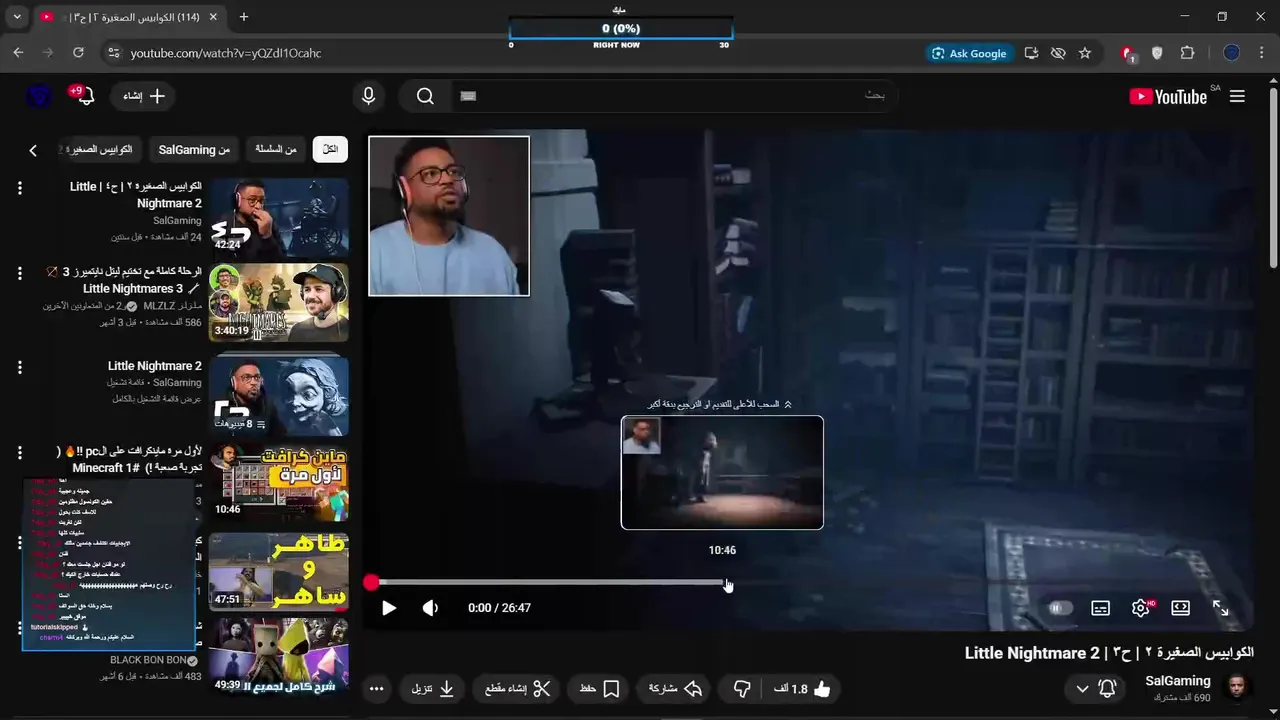Dislike the video thumbs-down
The width and height of the screenshot is (1280, 720).
click(742, 689)
